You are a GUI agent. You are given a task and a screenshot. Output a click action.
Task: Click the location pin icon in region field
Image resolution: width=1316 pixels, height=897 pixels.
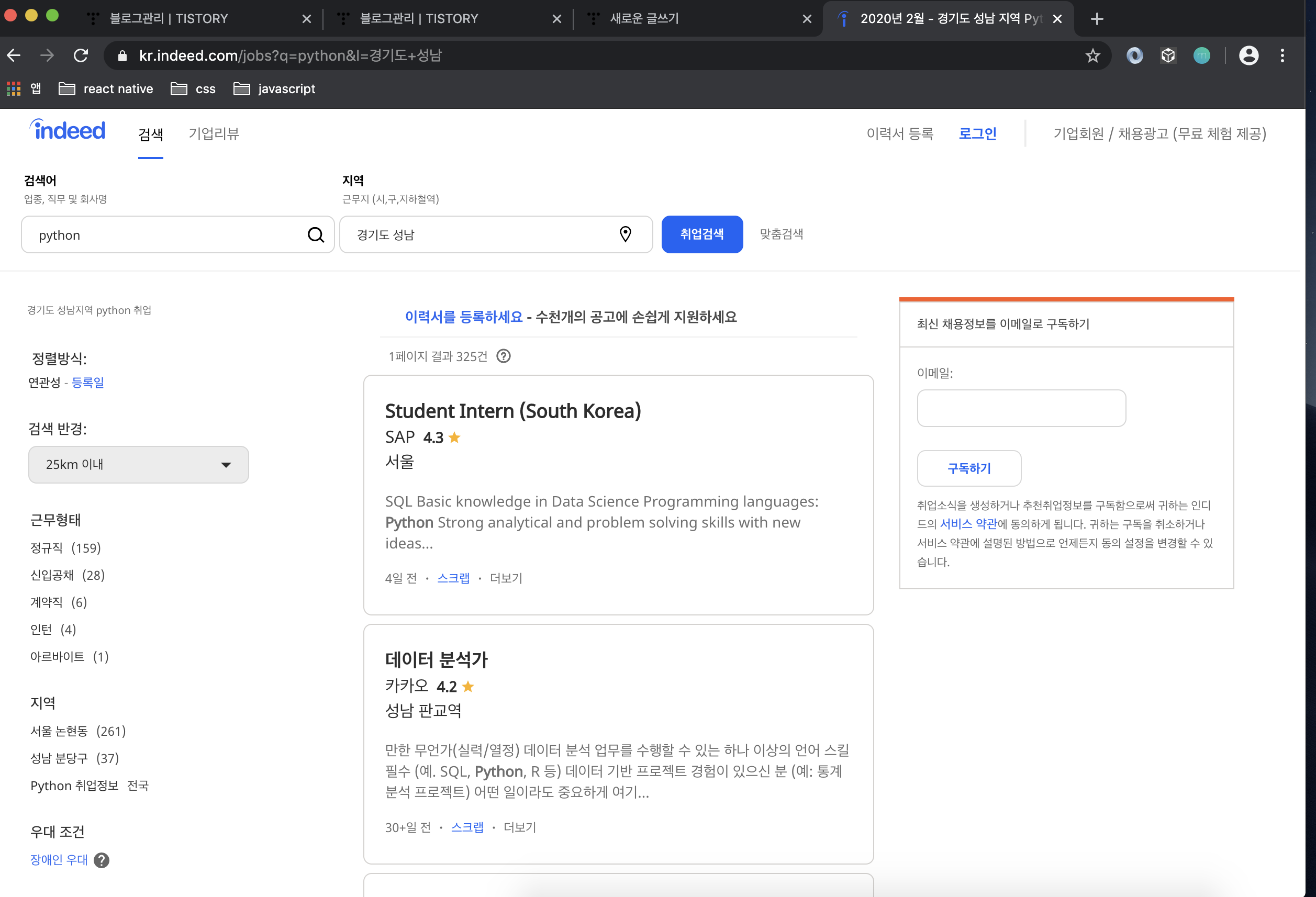coord(625,234)
